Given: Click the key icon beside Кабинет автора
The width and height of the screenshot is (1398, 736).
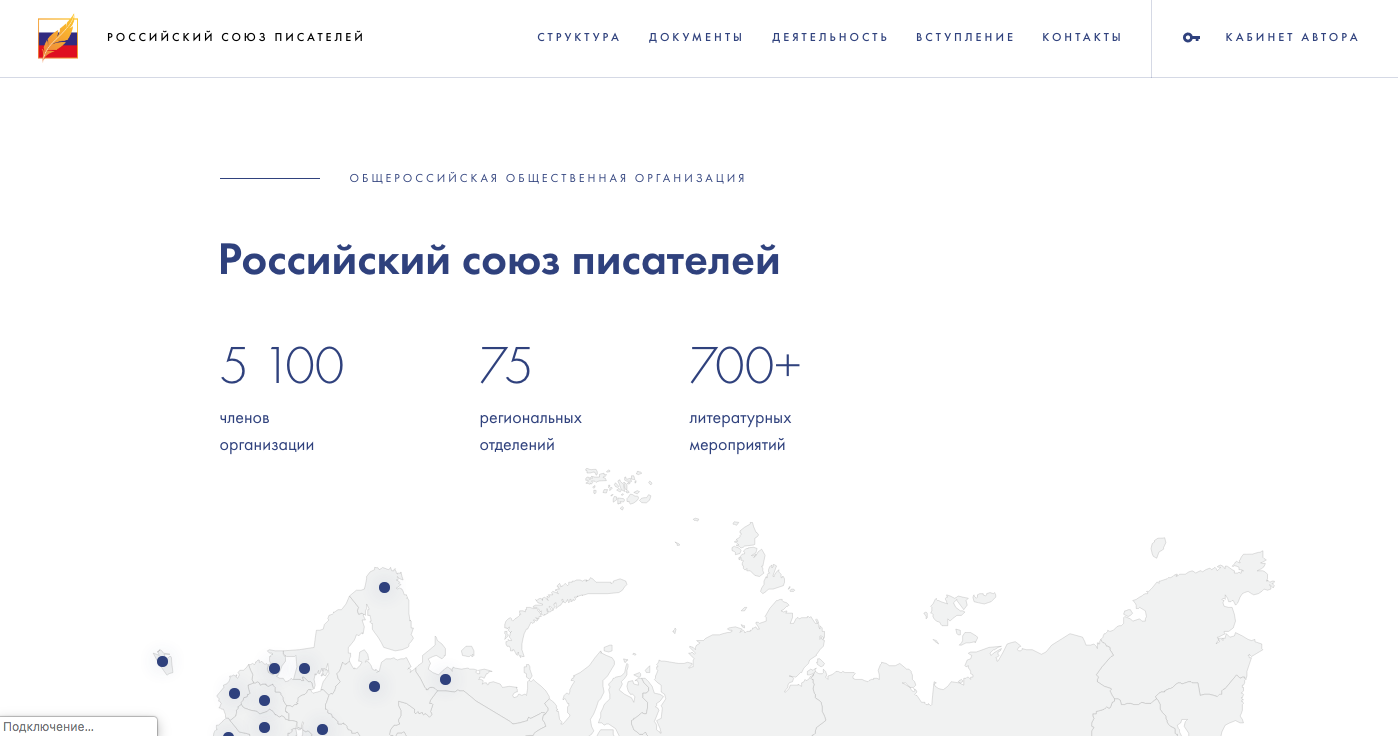Looking at the screenshot, I should coord(1191,38).
